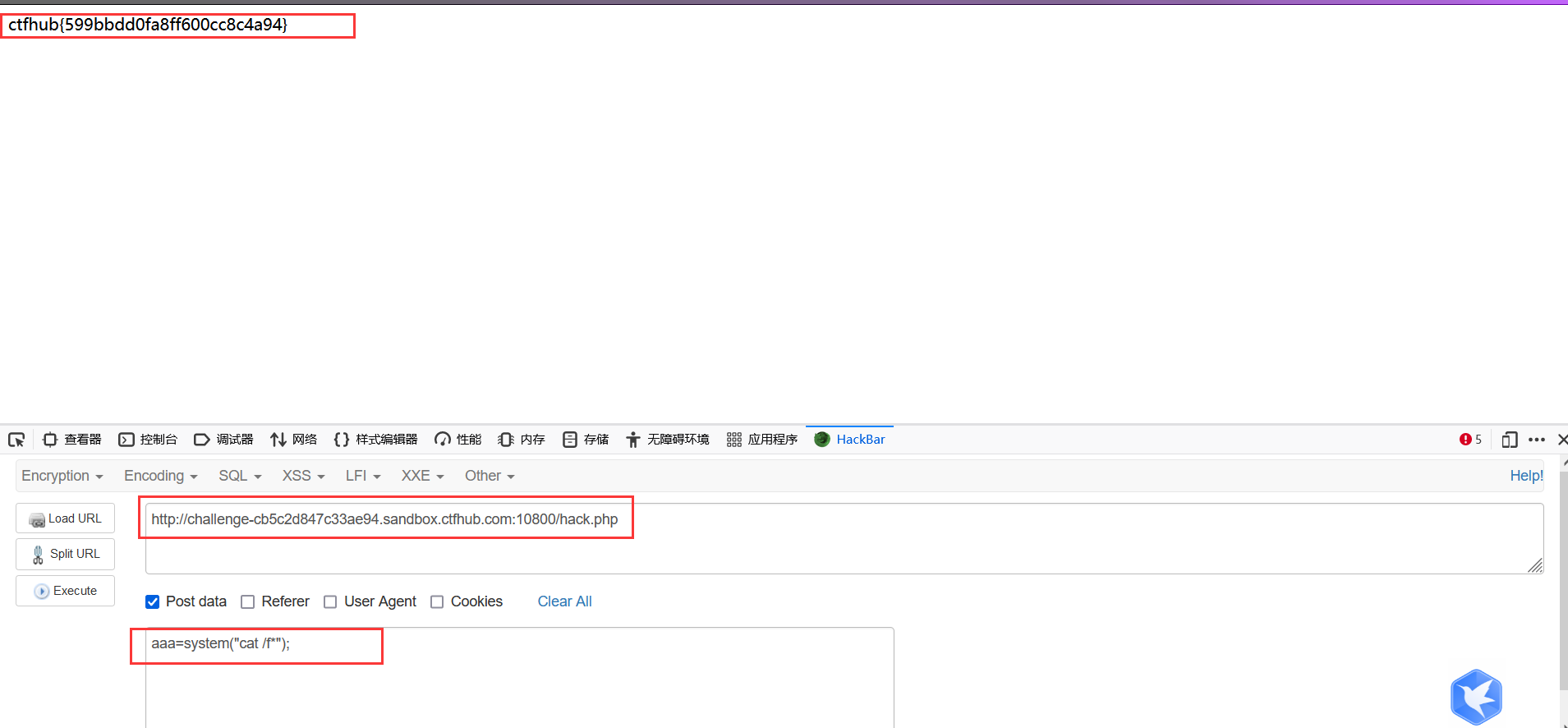This screenshot has height=728, width=1568.
Task: Open the Performance (性能) tab
Action: point(458,440)
